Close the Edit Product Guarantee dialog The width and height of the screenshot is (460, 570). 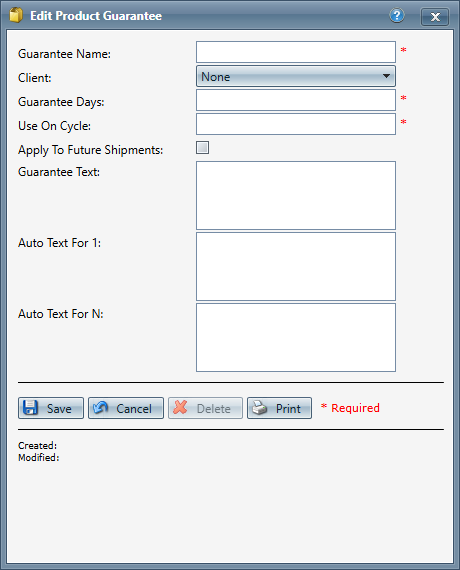click(435, 17)
